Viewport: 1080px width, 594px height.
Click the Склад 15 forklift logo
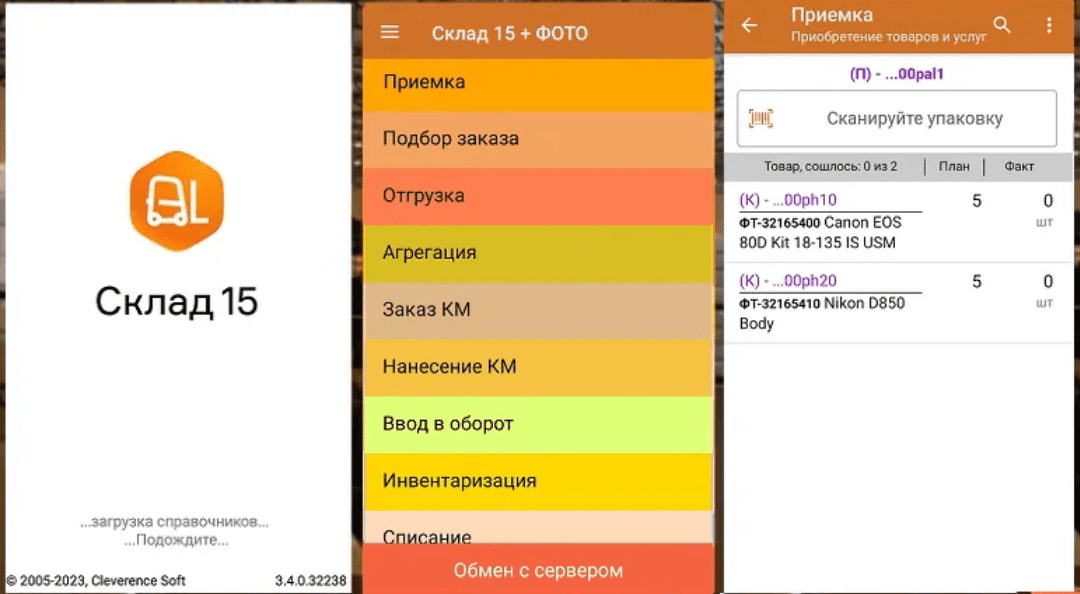click(x=176, y=201)
